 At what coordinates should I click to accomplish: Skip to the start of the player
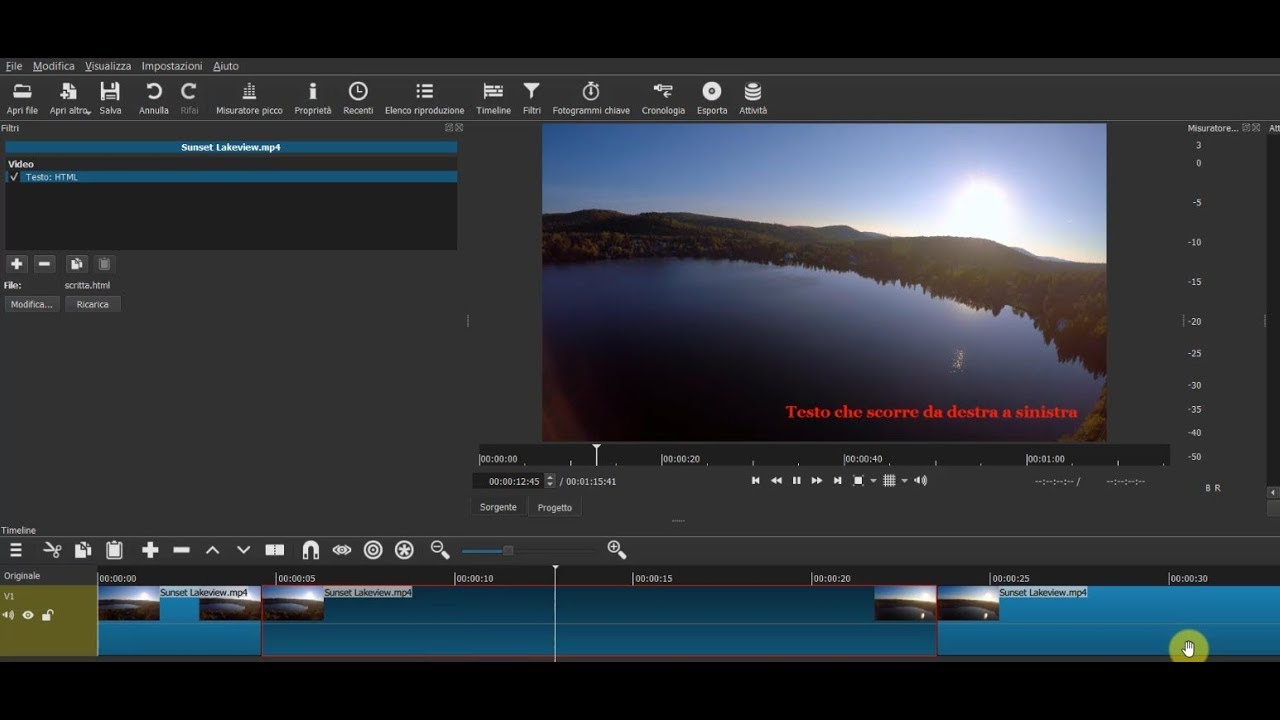(x=756, y=481)
